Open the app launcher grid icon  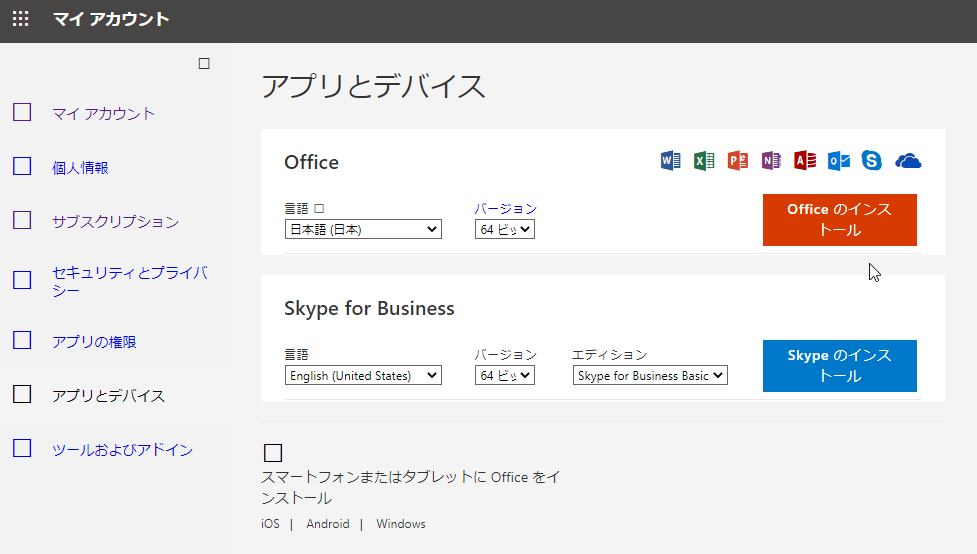pos(20,20)
